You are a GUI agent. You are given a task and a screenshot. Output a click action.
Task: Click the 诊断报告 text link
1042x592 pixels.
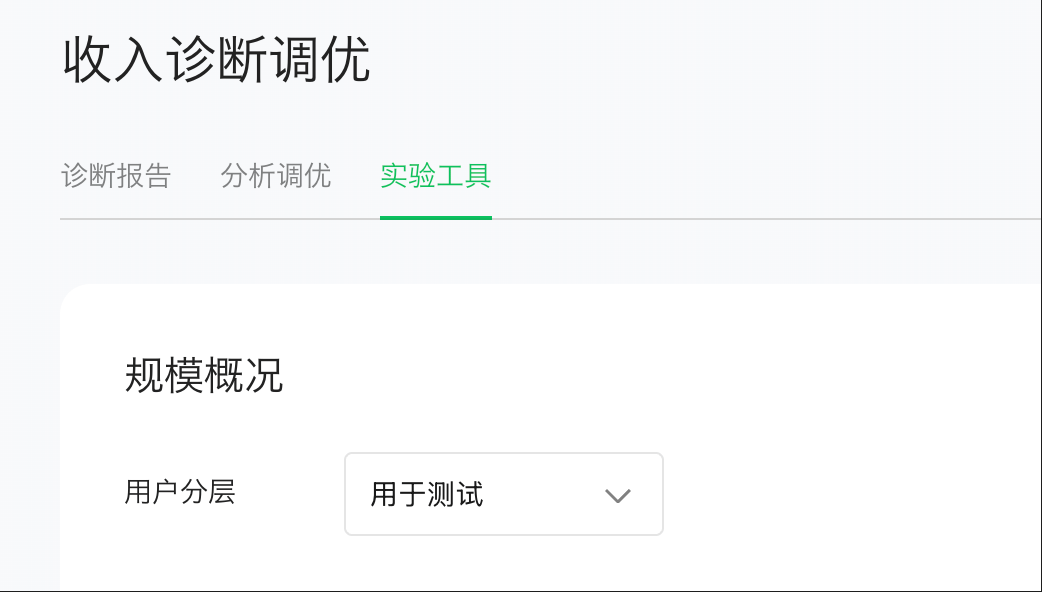[x=116, y=177]
